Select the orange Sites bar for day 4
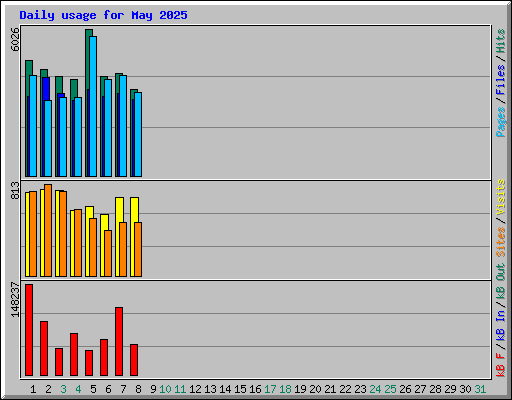 pyautogui.click(x=78, y=243)
